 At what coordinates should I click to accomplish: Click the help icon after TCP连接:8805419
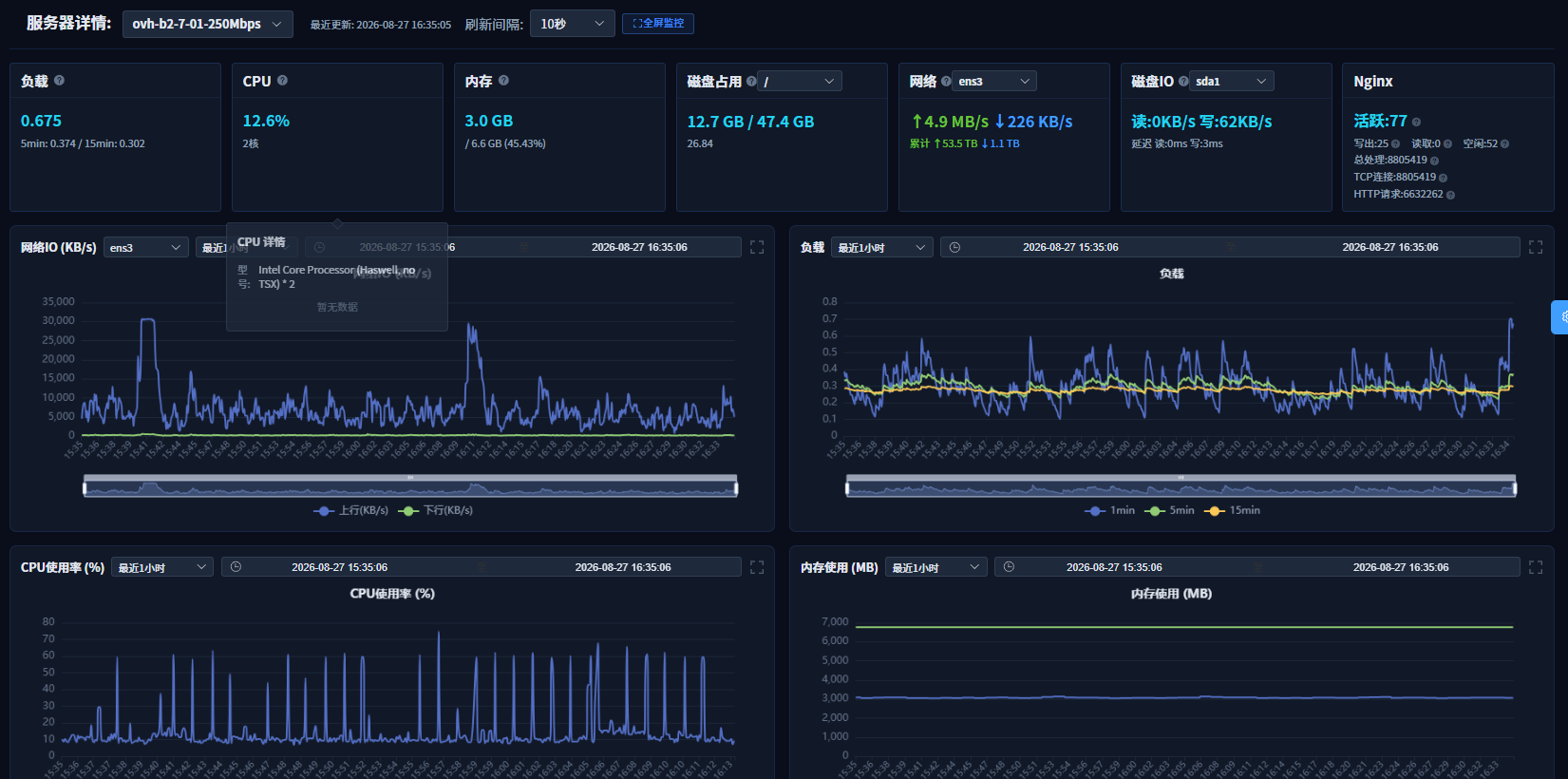tap(1443, 178)
